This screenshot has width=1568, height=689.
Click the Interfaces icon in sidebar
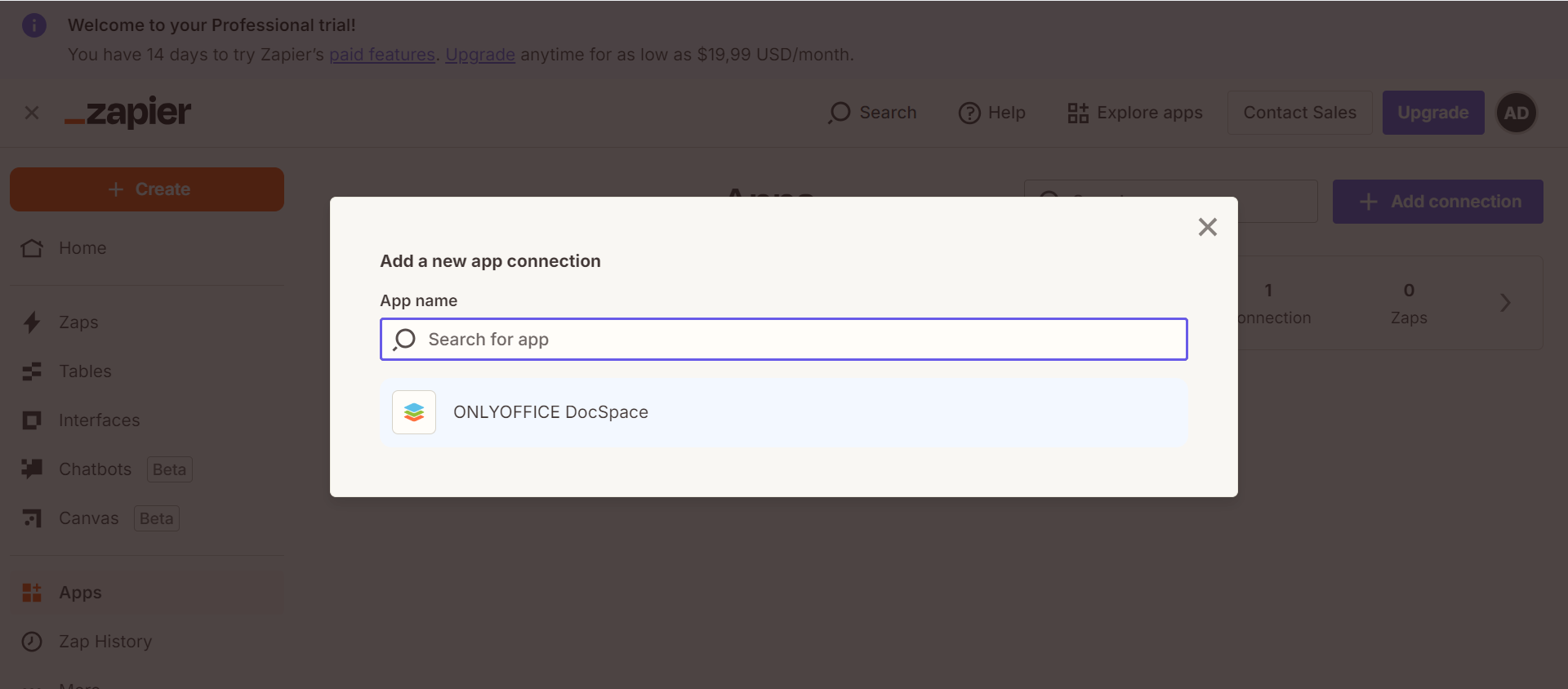click(x=32, y=420)
